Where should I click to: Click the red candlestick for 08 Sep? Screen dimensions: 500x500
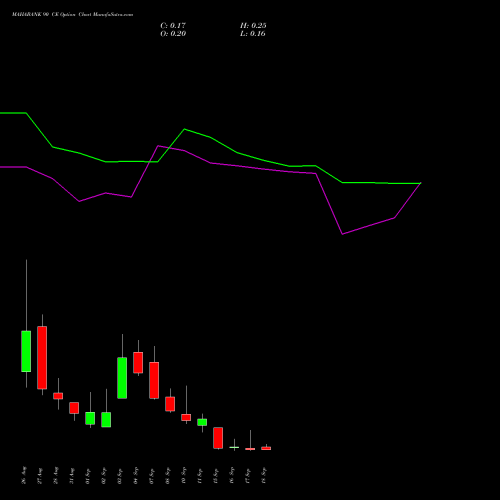(x=170, y=404)
